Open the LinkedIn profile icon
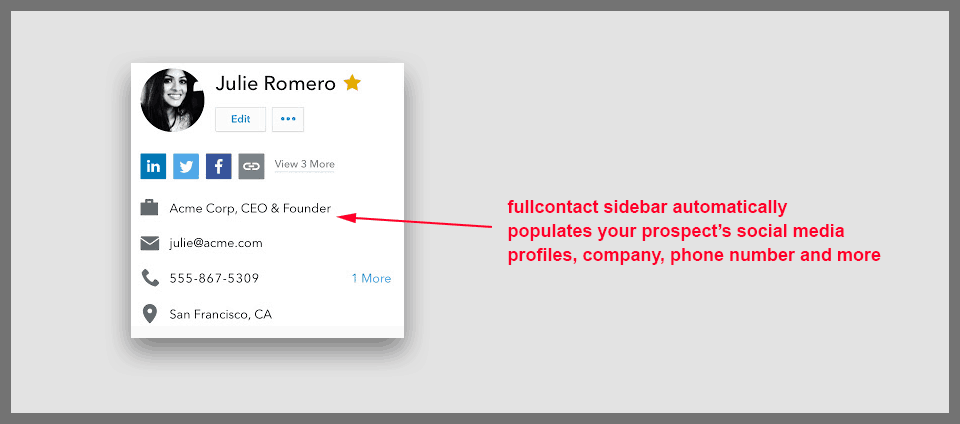The image size is (960, 424). [153, 166]
